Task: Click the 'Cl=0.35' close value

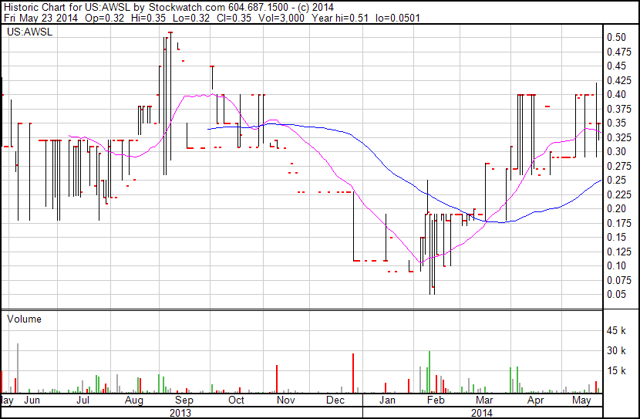Action: 234,18
